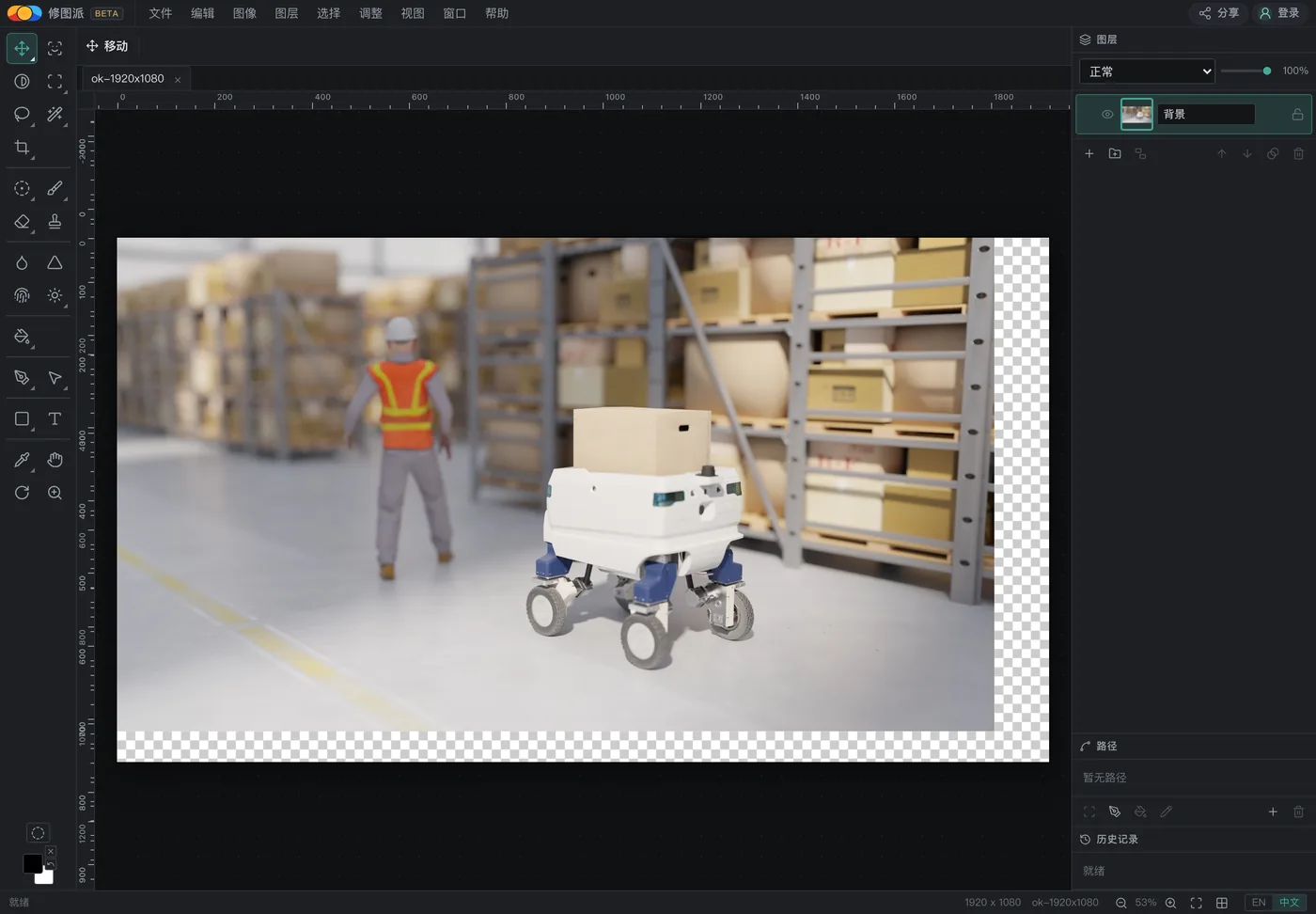Select the Paint Bucket tool
Viewport: 1316px width, 914px height.
[x=22, y=337]
